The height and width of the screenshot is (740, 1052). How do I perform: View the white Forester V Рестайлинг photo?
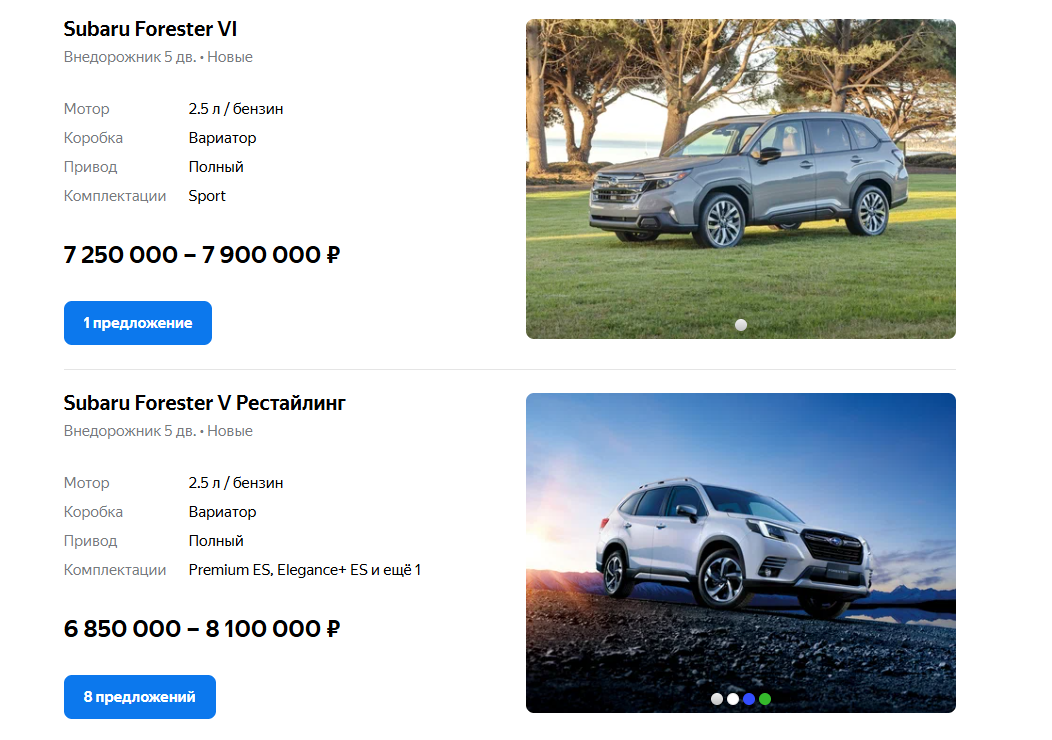[x=741, y=553]
